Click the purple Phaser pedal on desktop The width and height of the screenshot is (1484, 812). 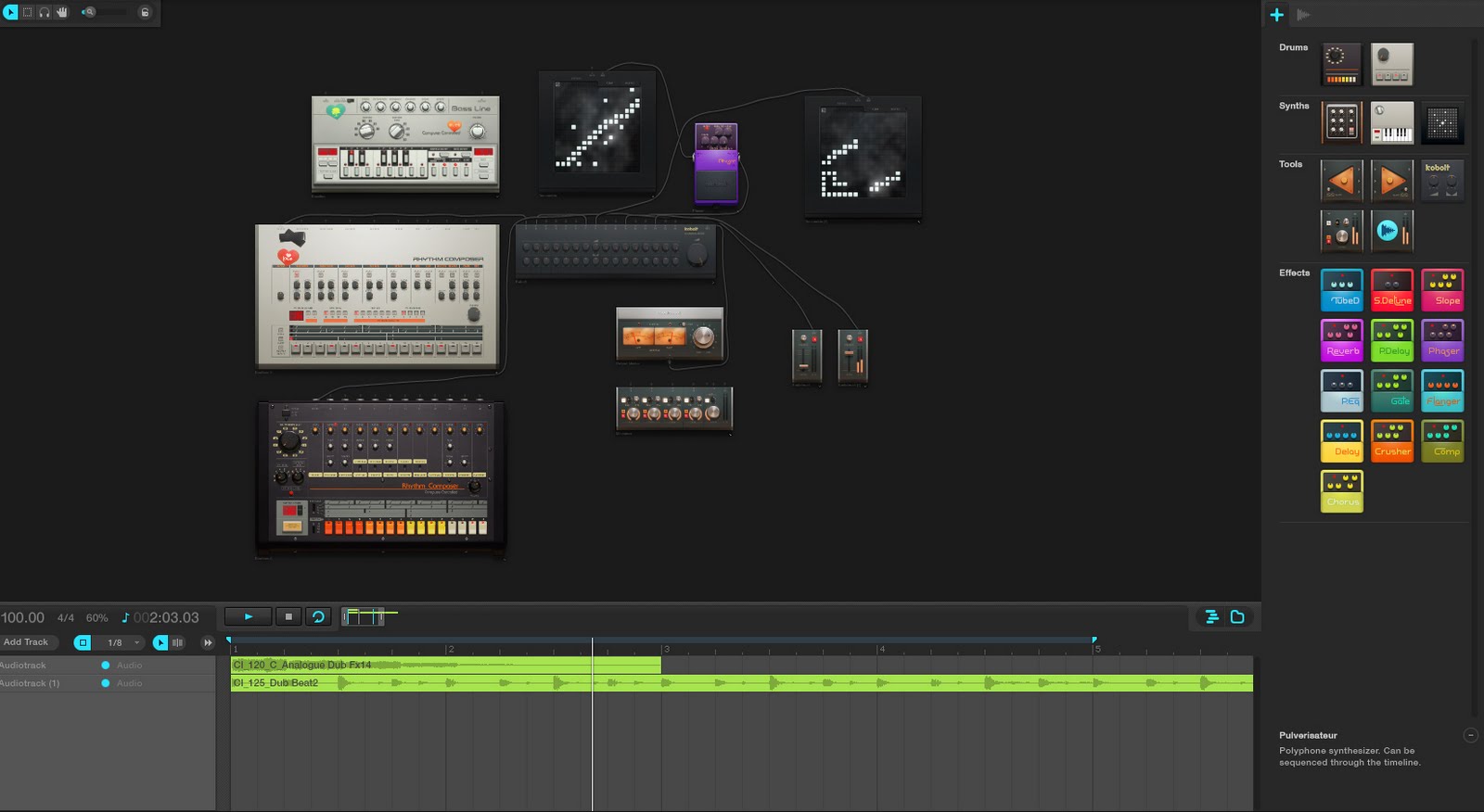tap(716, 163)
